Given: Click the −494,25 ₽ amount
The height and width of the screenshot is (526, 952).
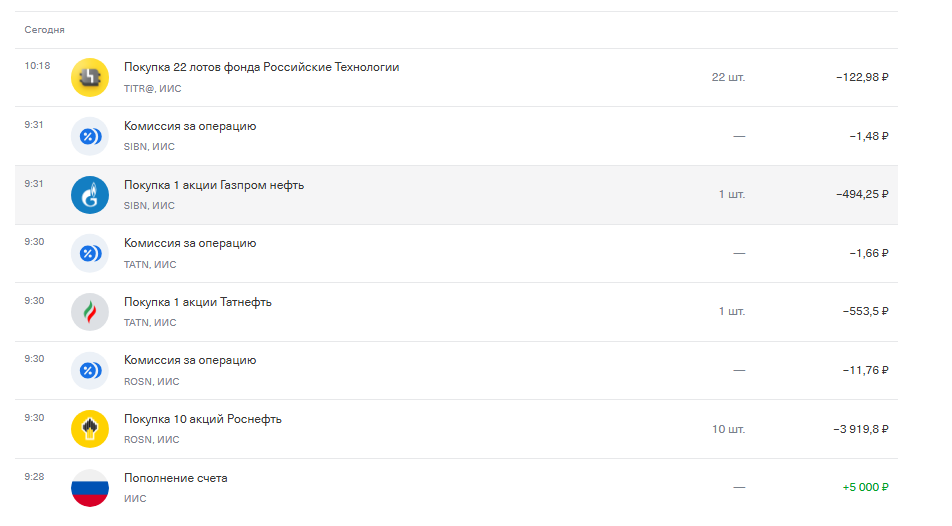Looking at the screenshot, I should click(x=862, y=195).
